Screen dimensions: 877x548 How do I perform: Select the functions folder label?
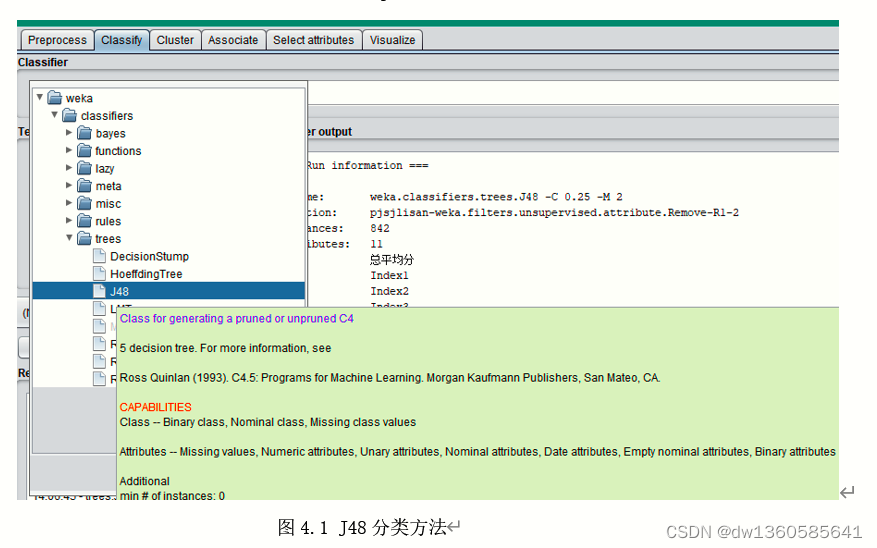click(x=118, y=151)
